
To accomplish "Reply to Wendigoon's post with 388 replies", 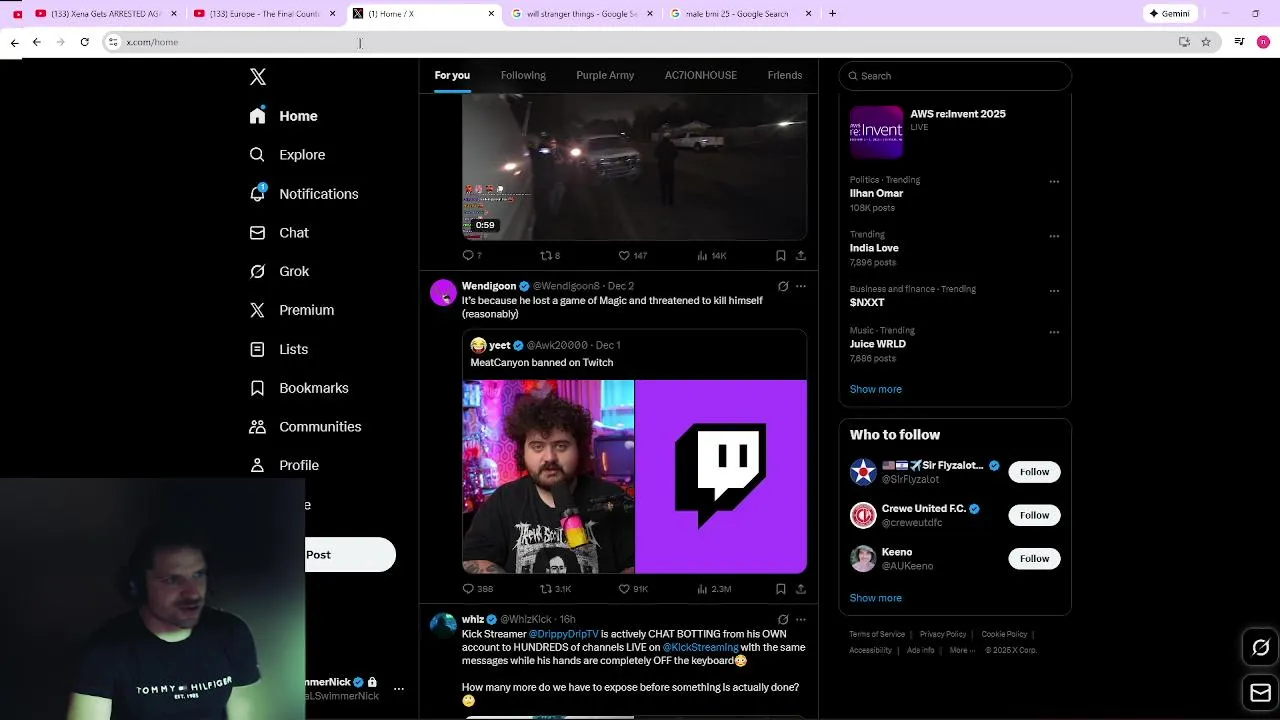I will pyautogui.click(x=477, y=589).
